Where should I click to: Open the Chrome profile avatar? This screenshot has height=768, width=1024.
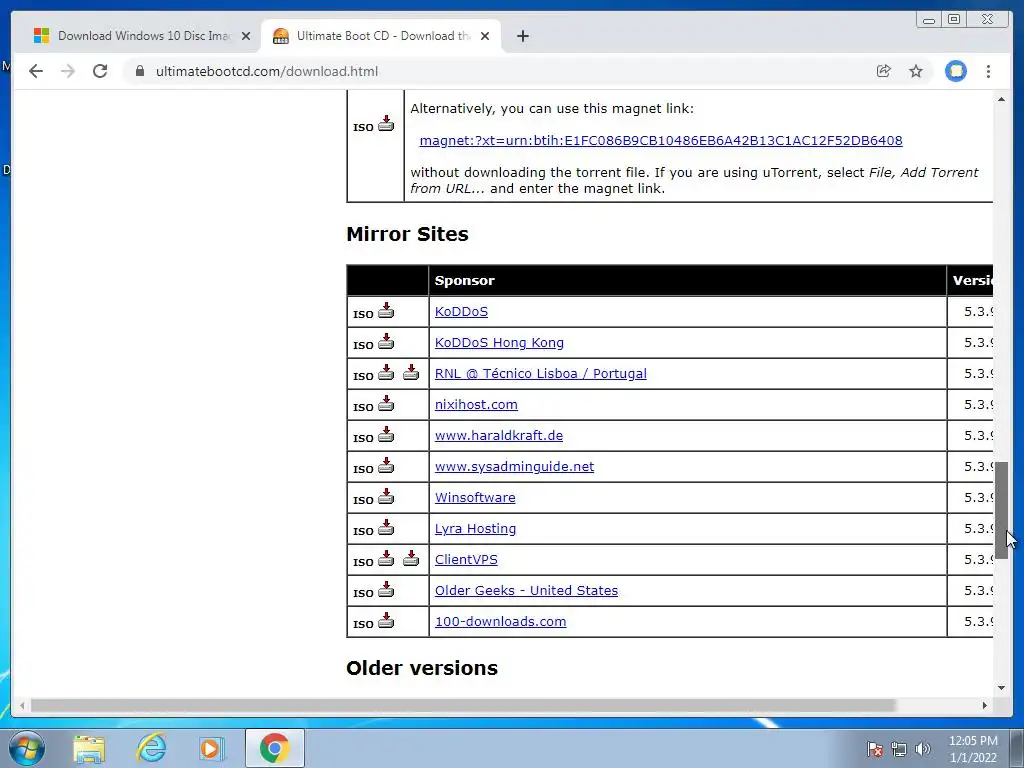(955, 71)
